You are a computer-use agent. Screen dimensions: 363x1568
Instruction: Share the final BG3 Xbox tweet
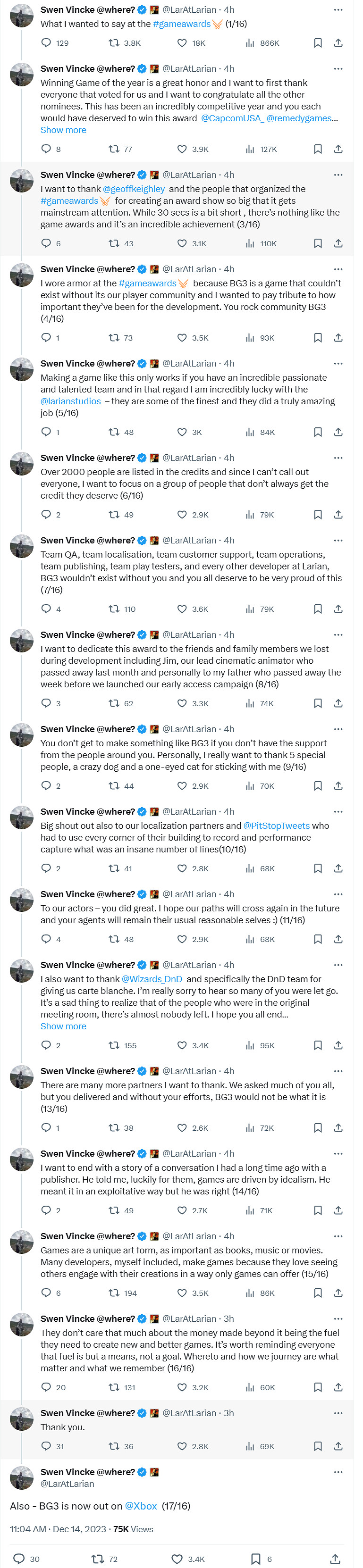point(335,1559)
